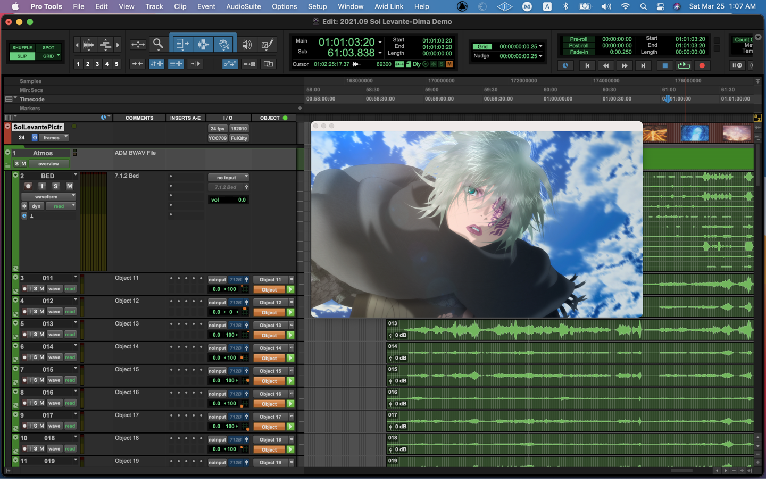Screen dimensions: 766x479
Task: Click orange Object button on track 011
Action: [x=269, y=290]
